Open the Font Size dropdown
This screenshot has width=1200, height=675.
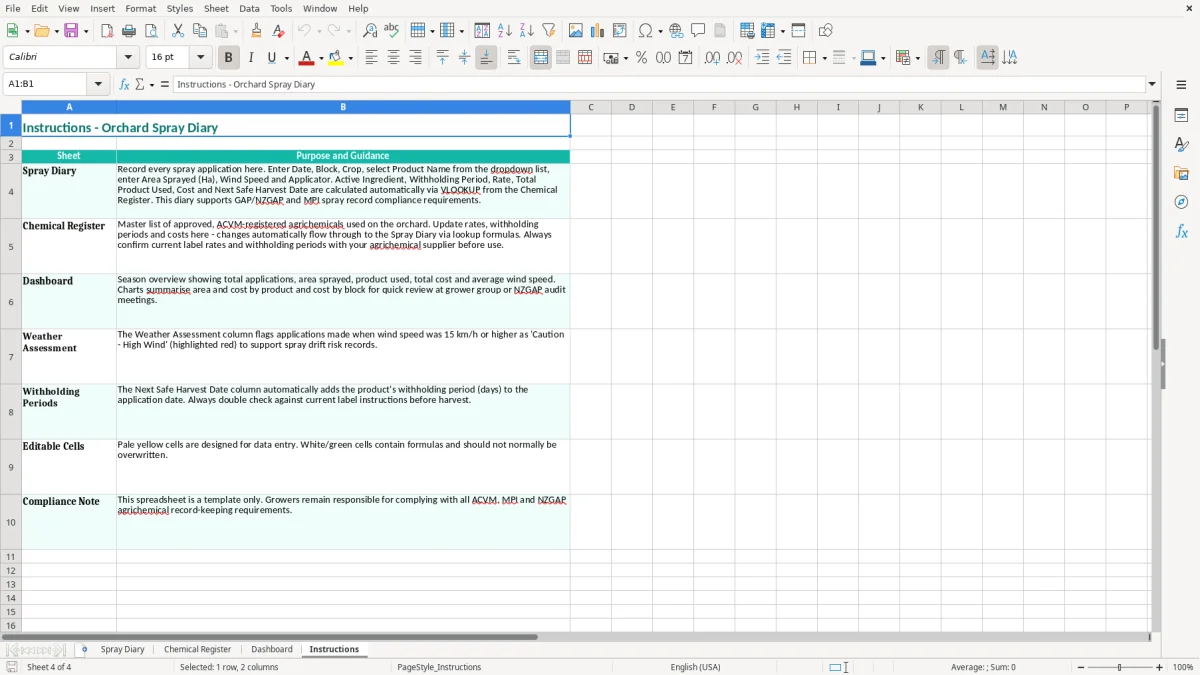[x=200, y=58]
